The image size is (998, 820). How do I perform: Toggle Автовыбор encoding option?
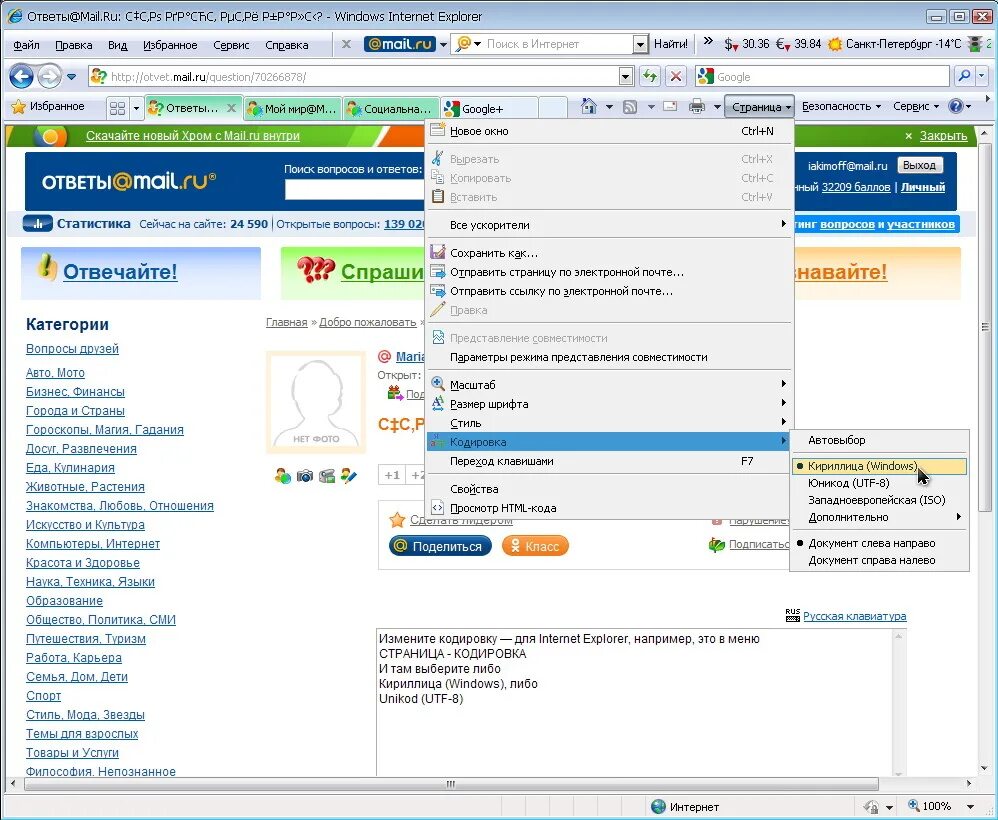(x=879, y=440)
